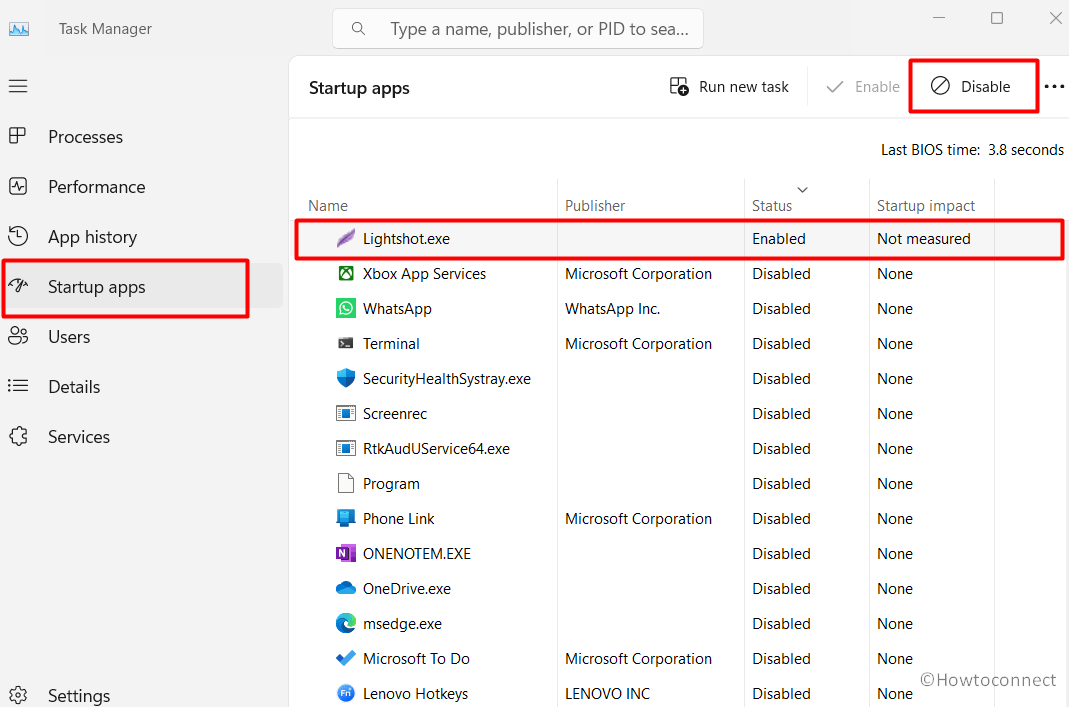Open the Details page
Screen dimensions: 1069x707
coord(74,387)
